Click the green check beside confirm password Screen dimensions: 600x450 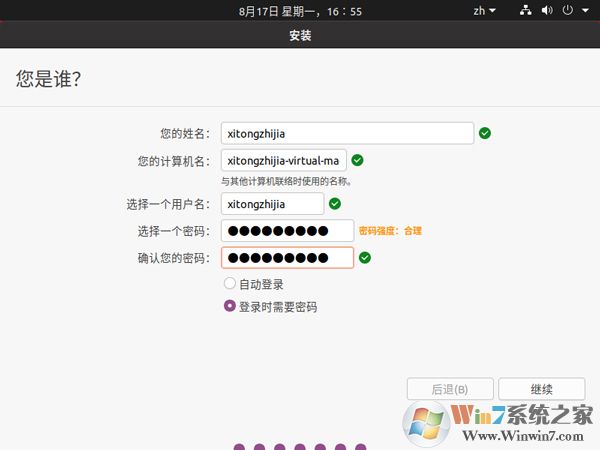point(365,258)
